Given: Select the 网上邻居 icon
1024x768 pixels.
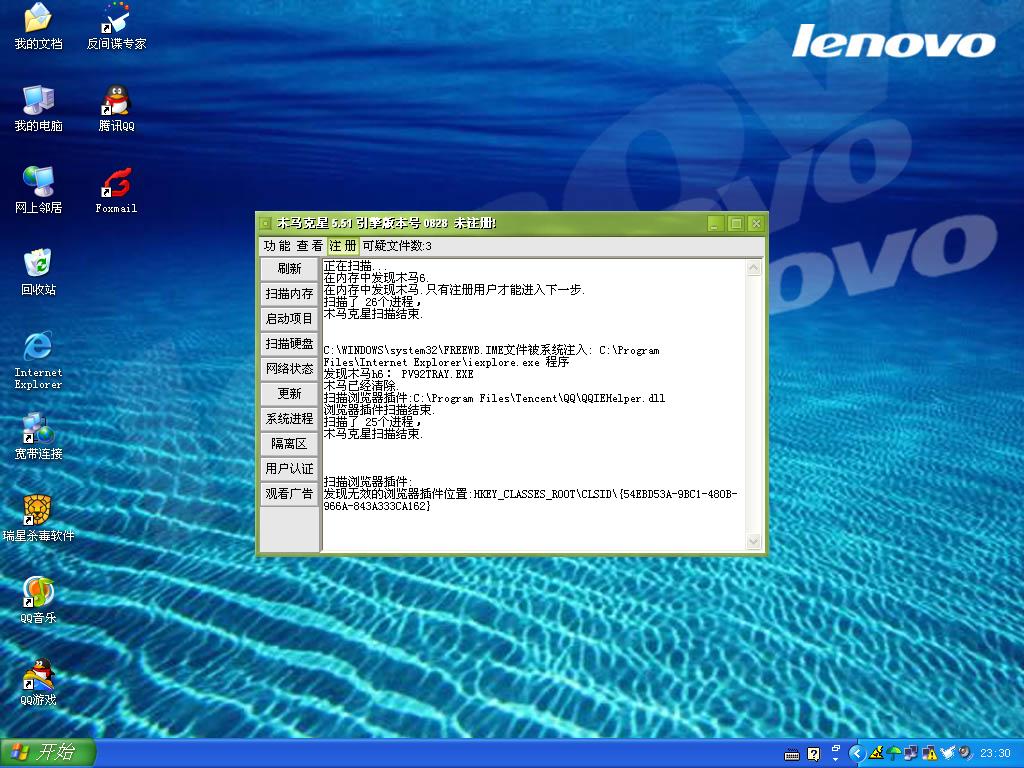Looking at the screenshot, I should 38,190.
